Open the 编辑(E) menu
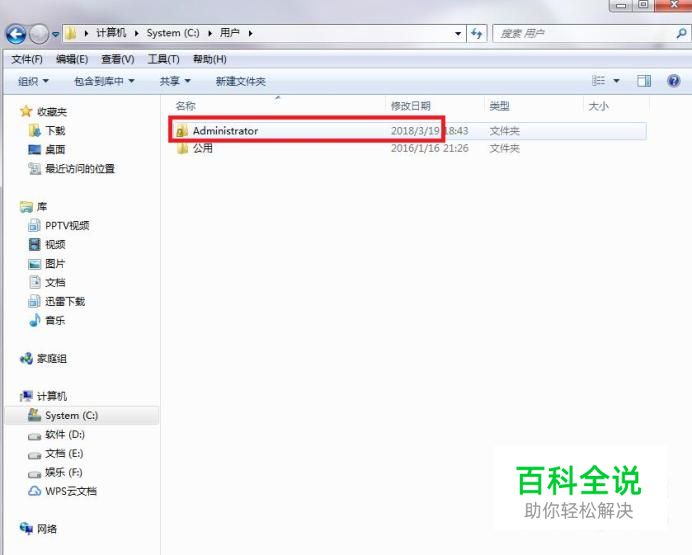The height and width of the screenshot is (555, 692). pos(72,59)
